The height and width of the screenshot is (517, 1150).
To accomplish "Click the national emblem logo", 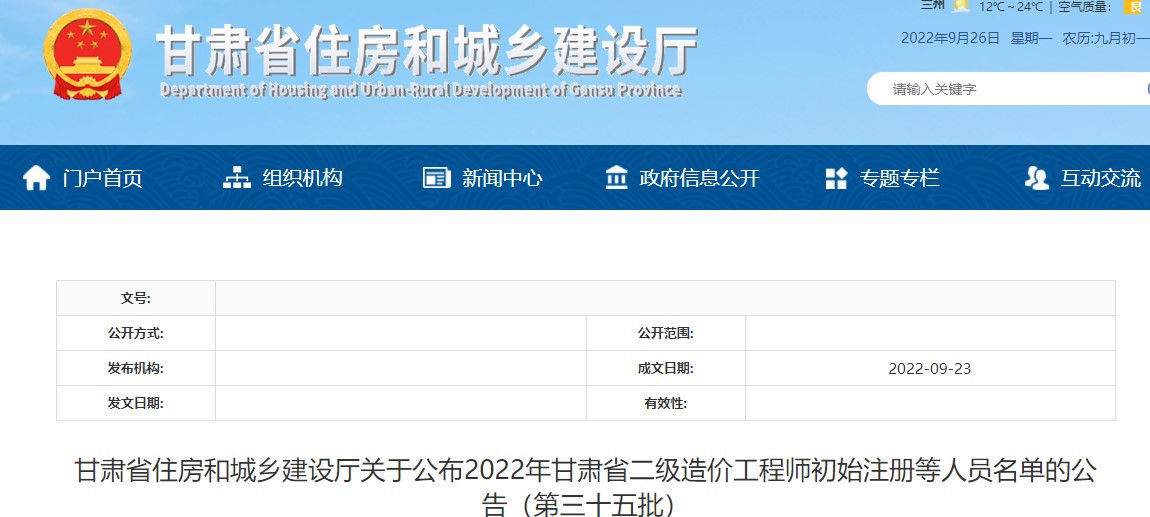I will coord(88,53).
